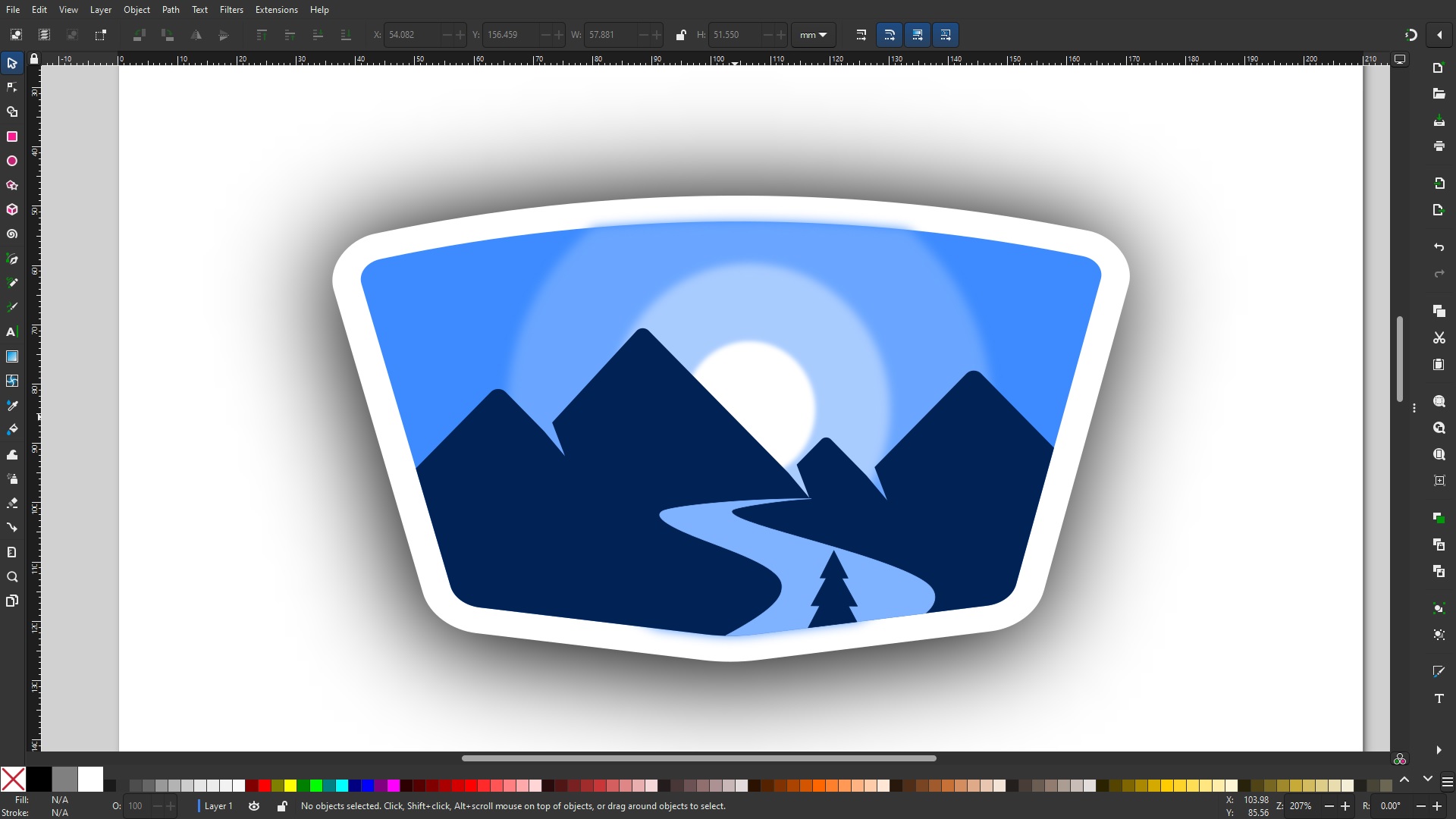Open the Filters menu
The image size is (1456, 819).
coord(231,10)
